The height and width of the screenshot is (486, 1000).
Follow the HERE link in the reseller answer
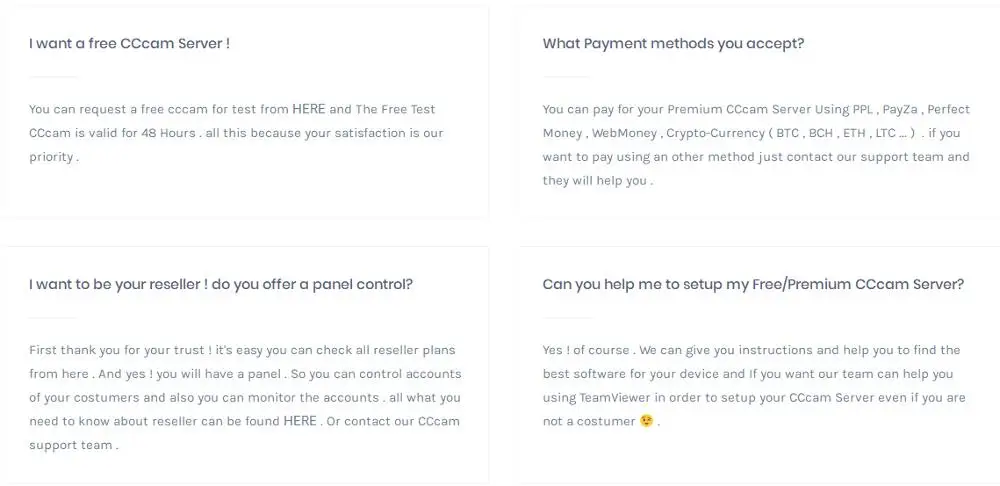300,421
